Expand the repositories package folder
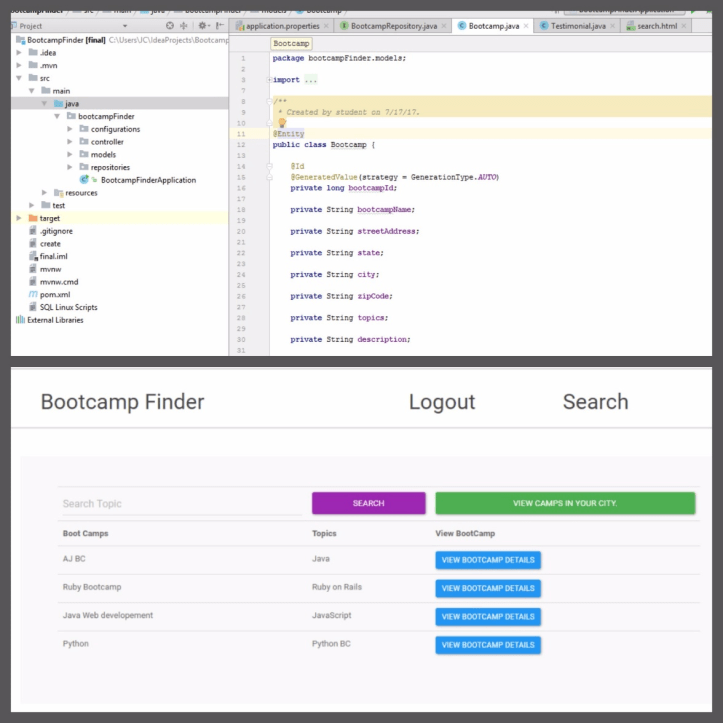The image size is (723, 723). pyautogui.click(x=70, y=167)
